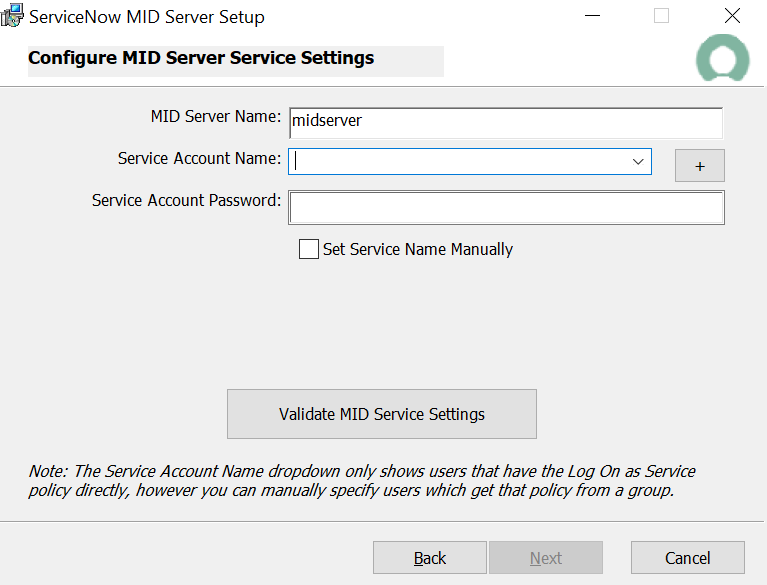The image size is (767, 585).
Task: Open the Service Account Name dropdown arrow
Action: pos(638,161)
